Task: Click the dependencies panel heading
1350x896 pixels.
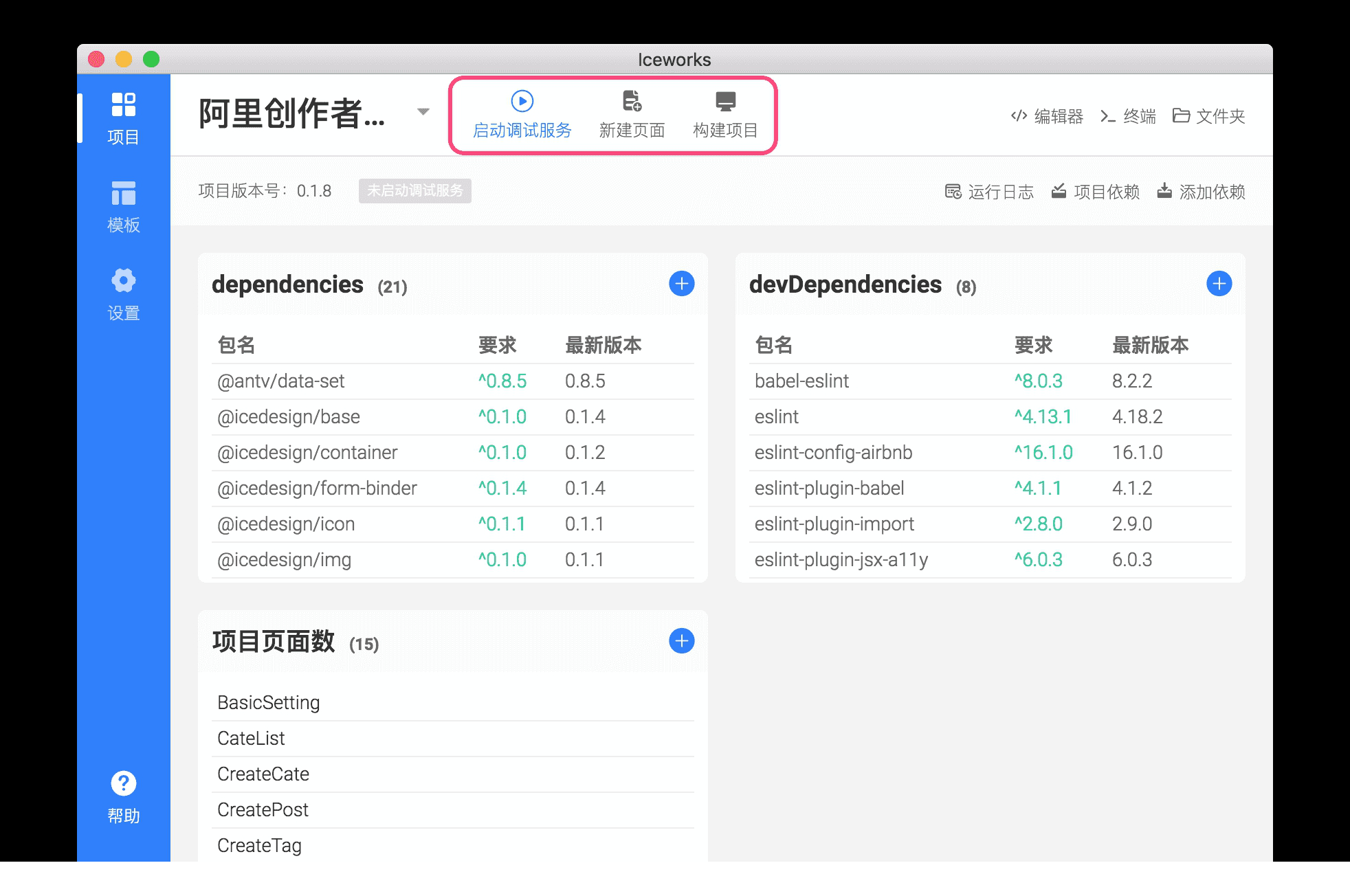Action: pyautogui.click(x=287, y=284)
